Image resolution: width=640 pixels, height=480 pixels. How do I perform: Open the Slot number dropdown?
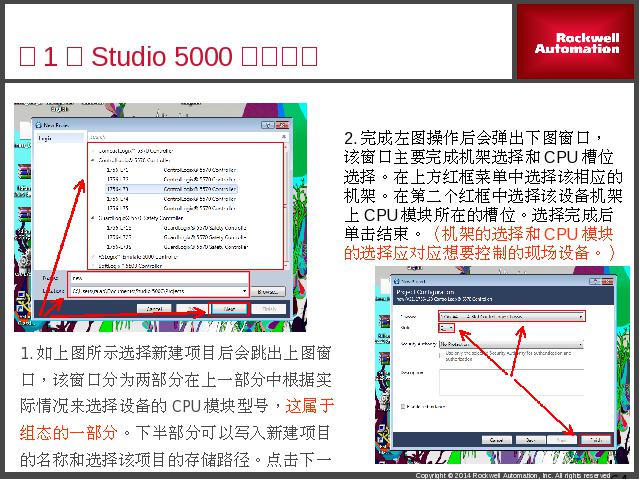pyautogui.click(x=446, y=328)
